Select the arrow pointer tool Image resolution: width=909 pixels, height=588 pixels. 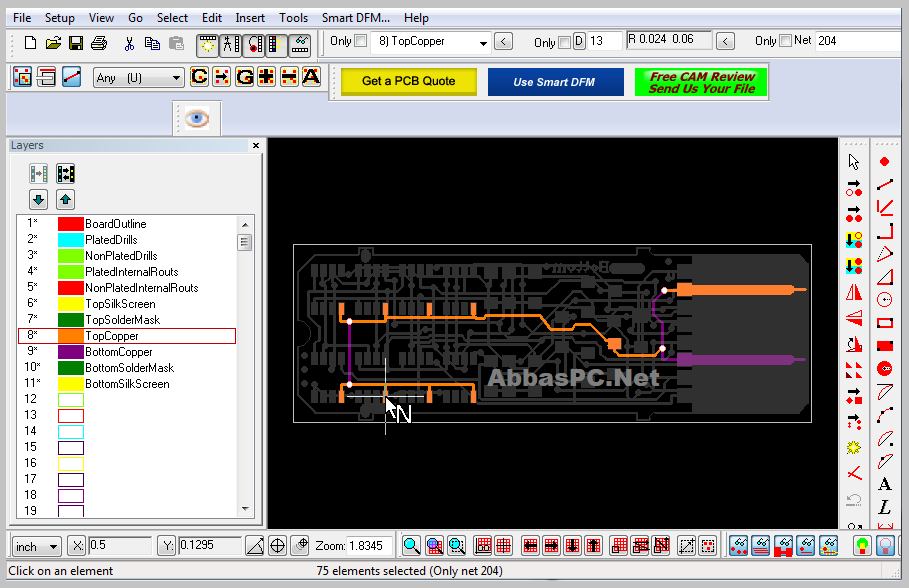(x=853, y=162)
